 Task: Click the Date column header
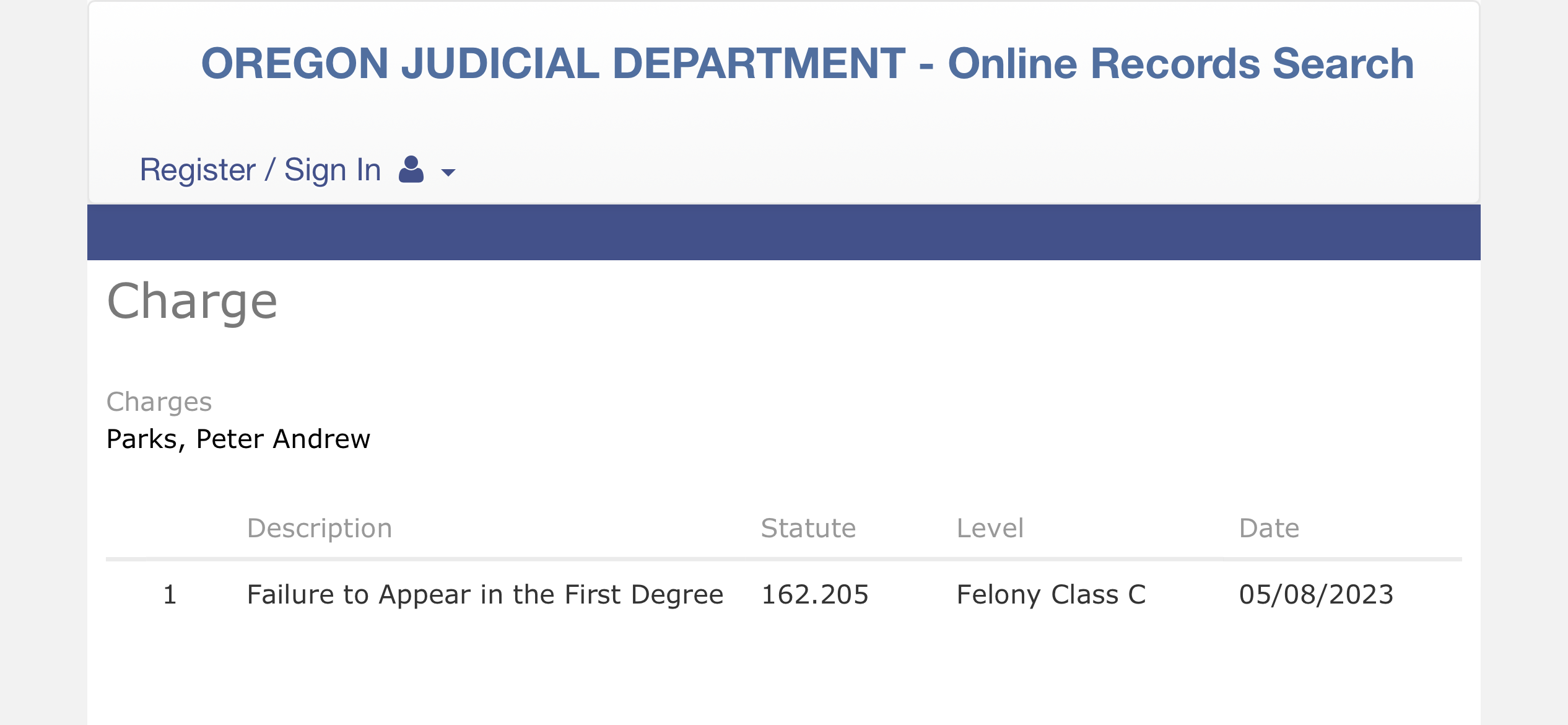pos(1269,529)
